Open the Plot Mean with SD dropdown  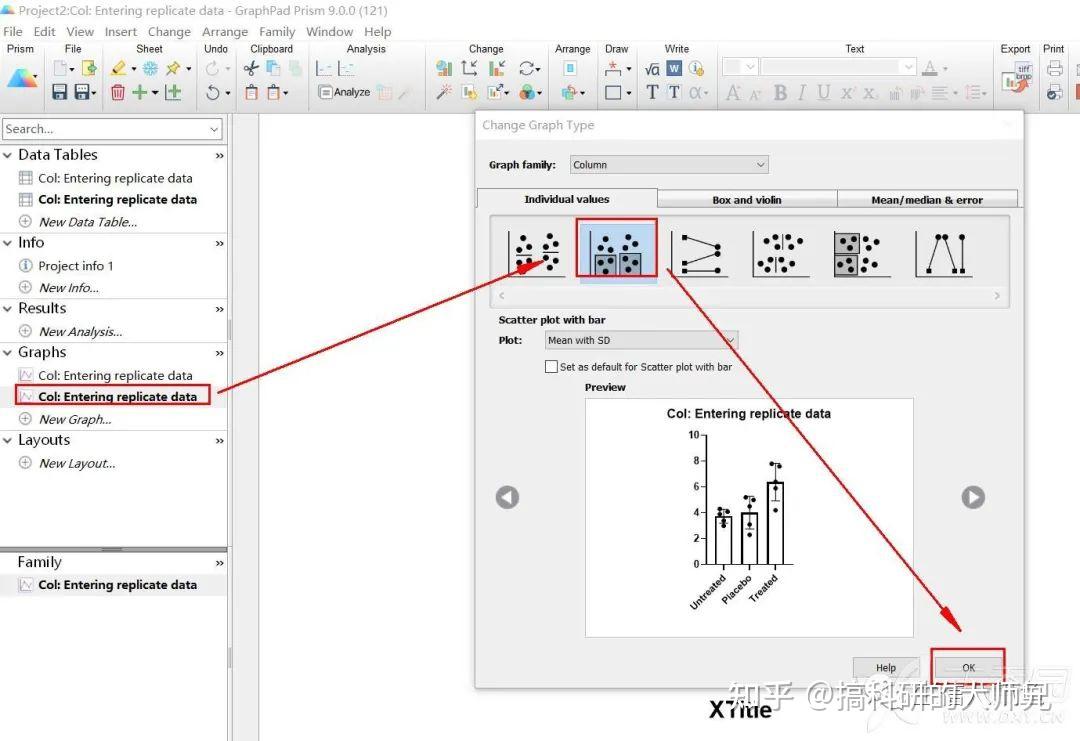pos(640,340)
